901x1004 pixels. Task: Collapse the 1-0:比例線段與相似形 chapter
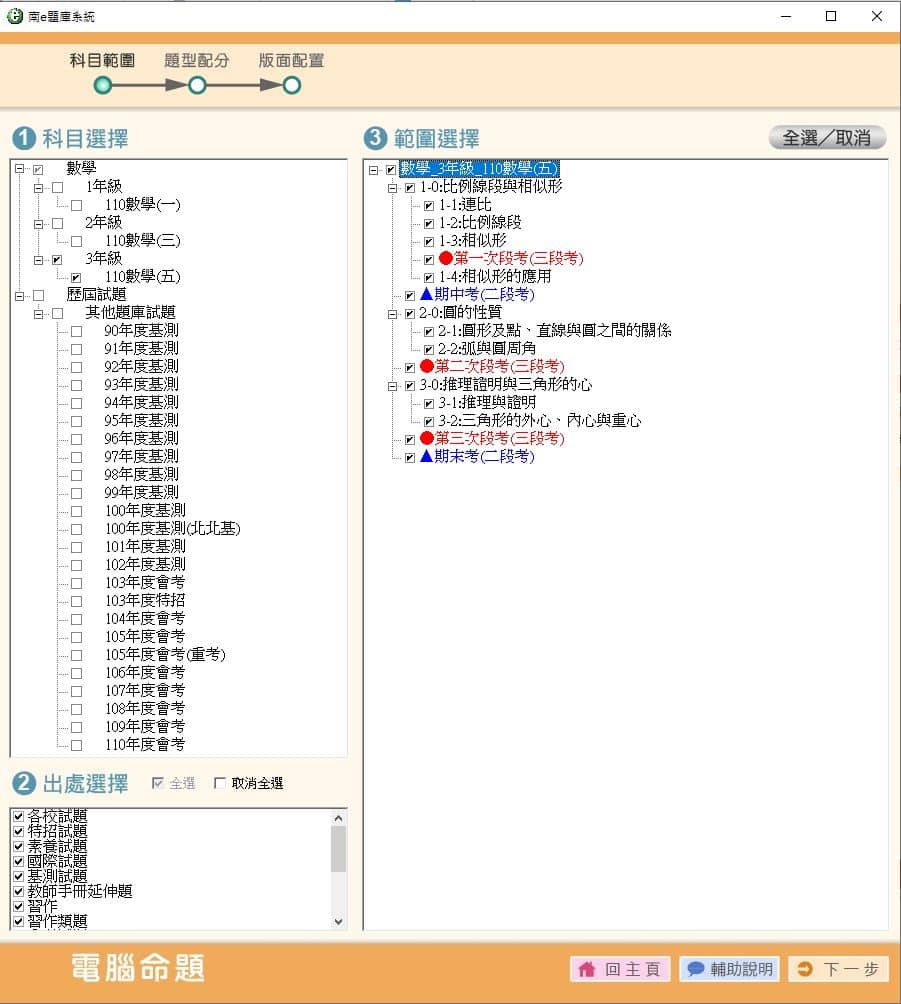[392, 188]
